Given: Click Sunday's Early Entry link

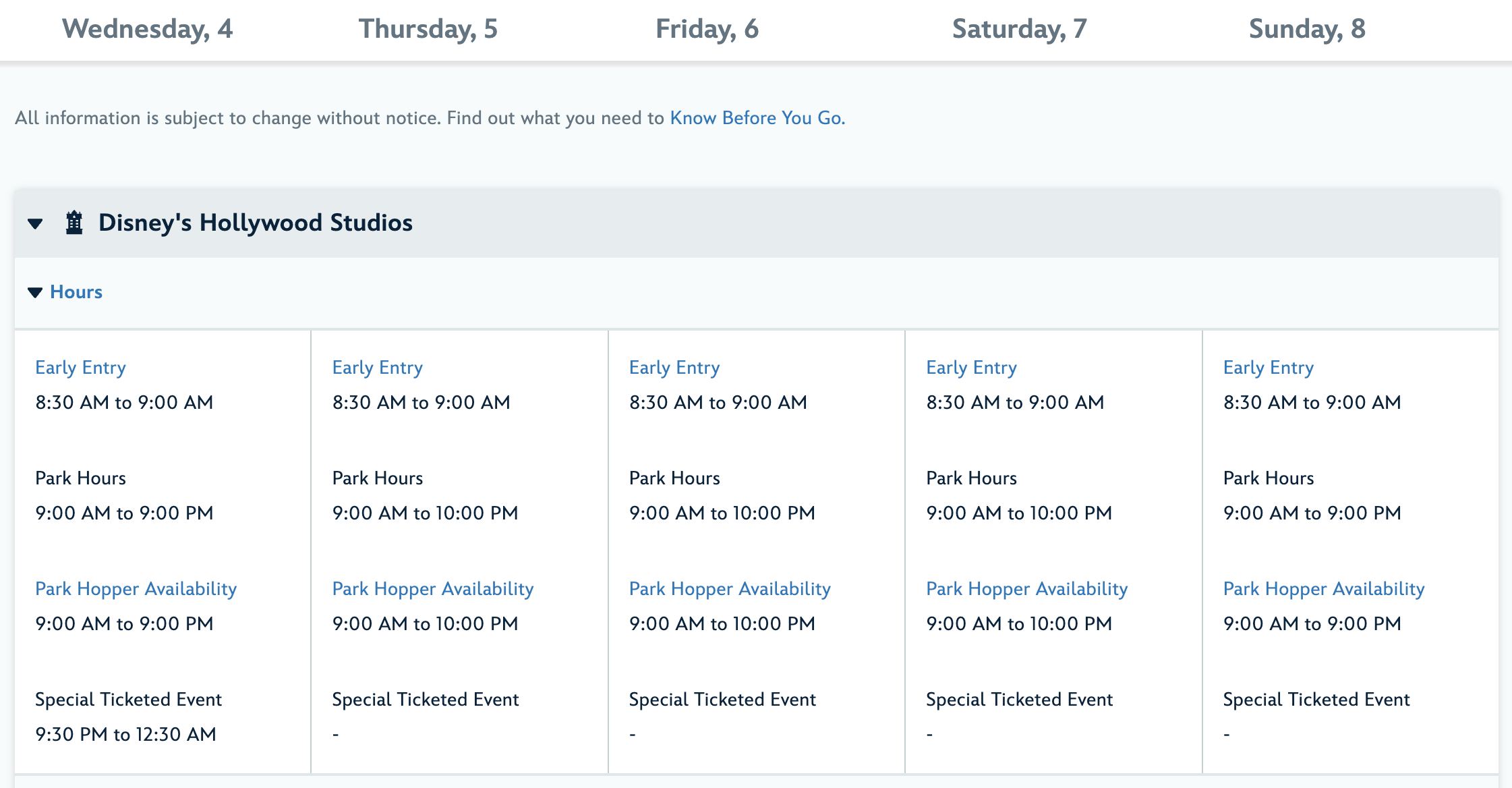Looking at the screenshot, I should pos(1269,368).
